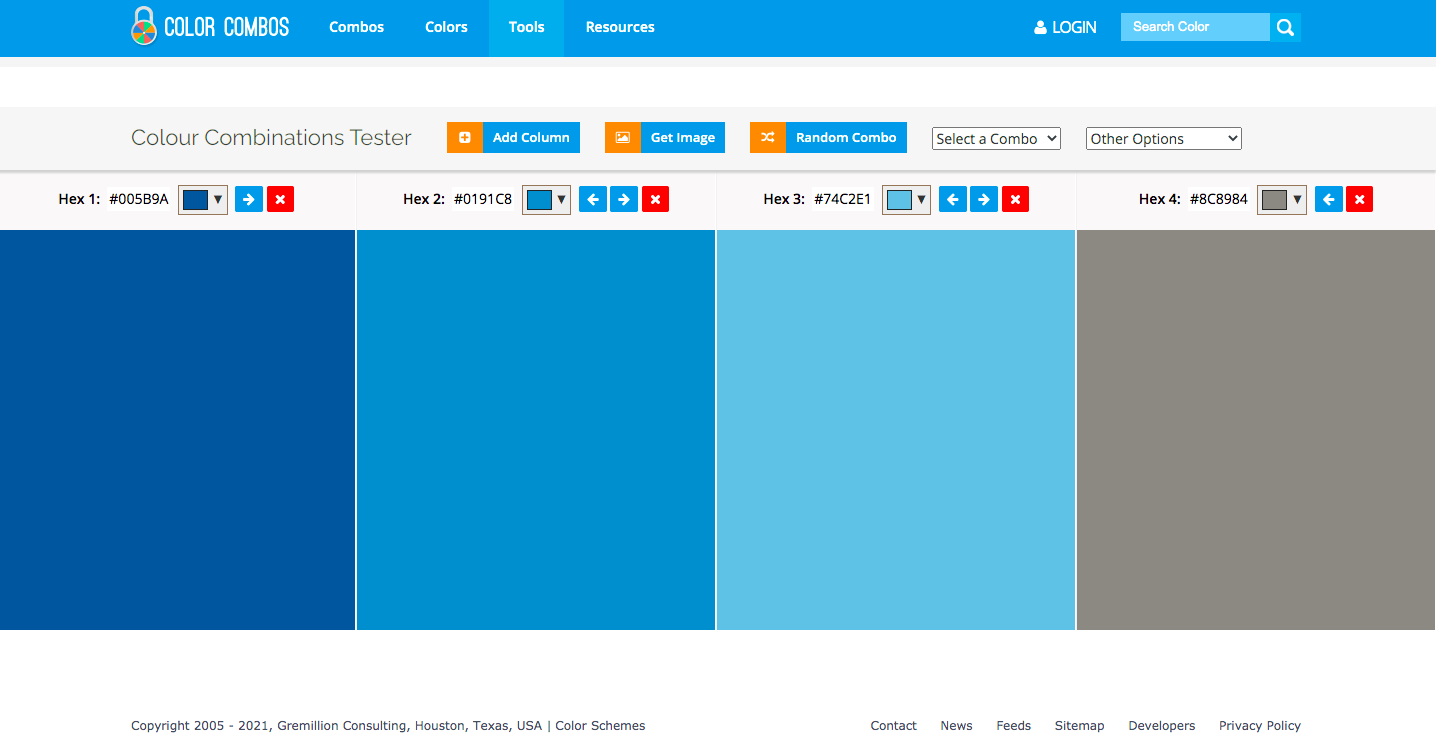
Task: Move Hex 3 column right
Action: [x=984, y=199]
